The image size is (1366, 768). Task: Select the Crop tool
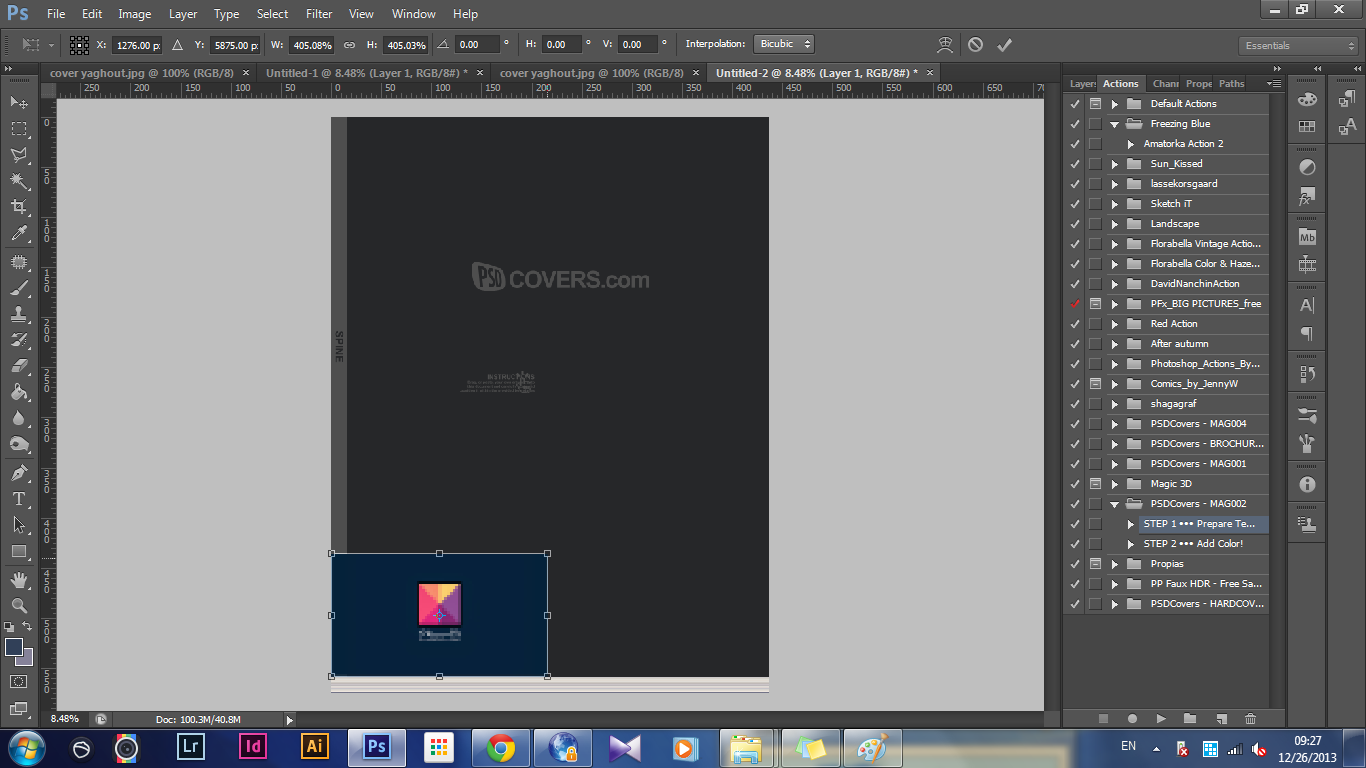19,207
